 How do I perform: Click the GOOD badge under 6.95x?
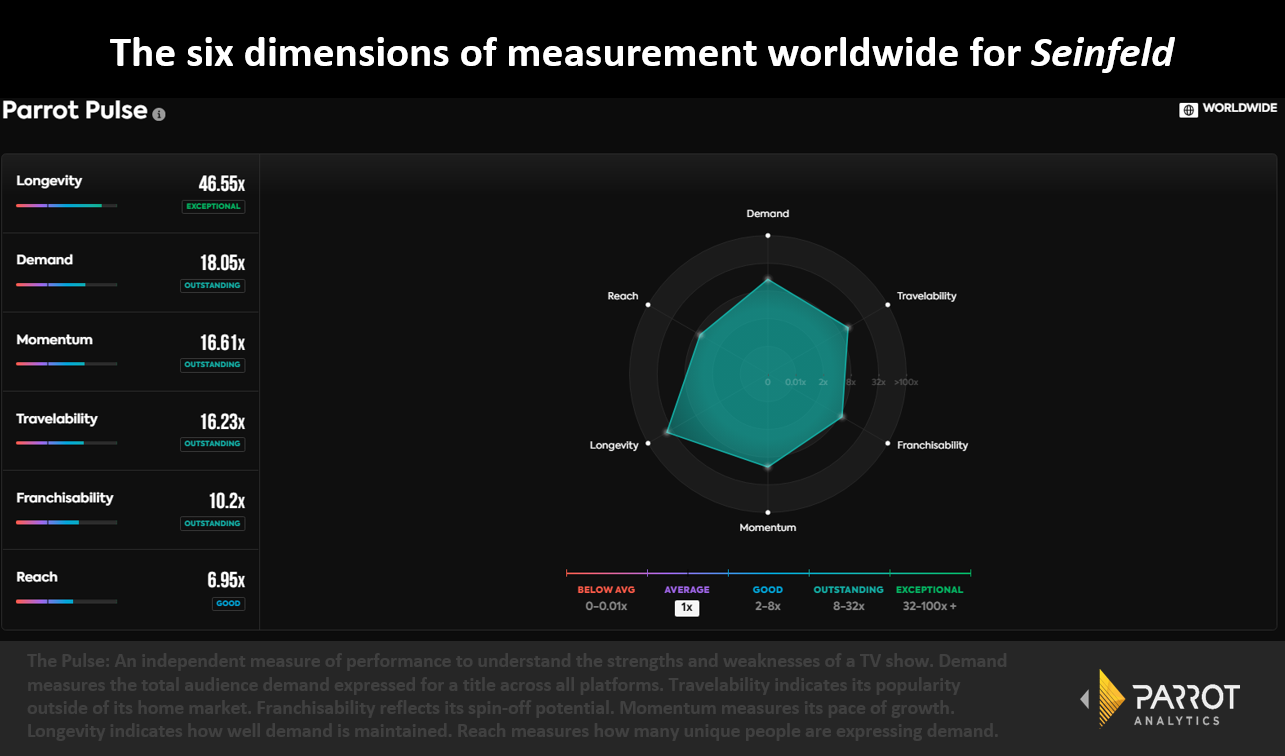(x=229, y=603)
